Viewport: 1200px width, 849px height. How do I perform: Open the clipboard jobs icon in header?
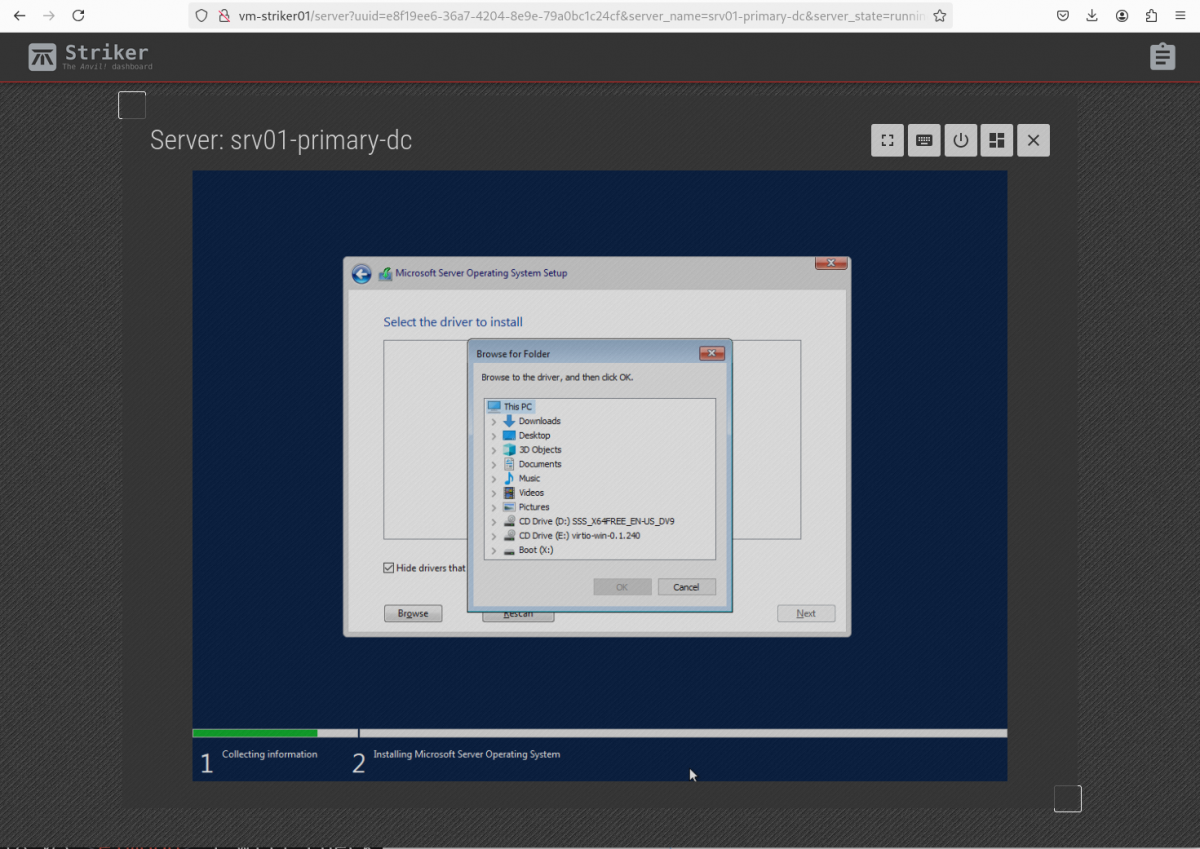(x=1162, y=57)
